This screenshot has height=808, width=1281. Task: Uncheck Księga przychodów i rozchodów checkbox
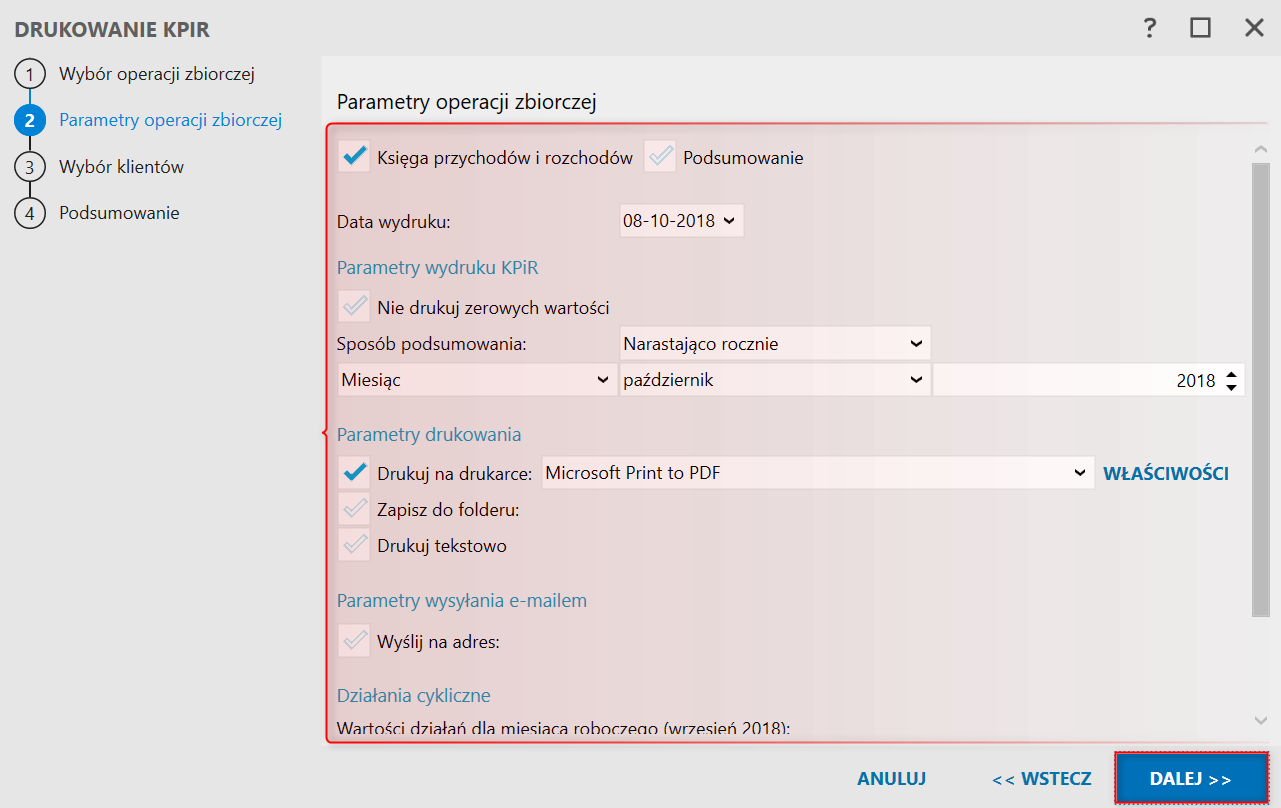coord(354,157)
